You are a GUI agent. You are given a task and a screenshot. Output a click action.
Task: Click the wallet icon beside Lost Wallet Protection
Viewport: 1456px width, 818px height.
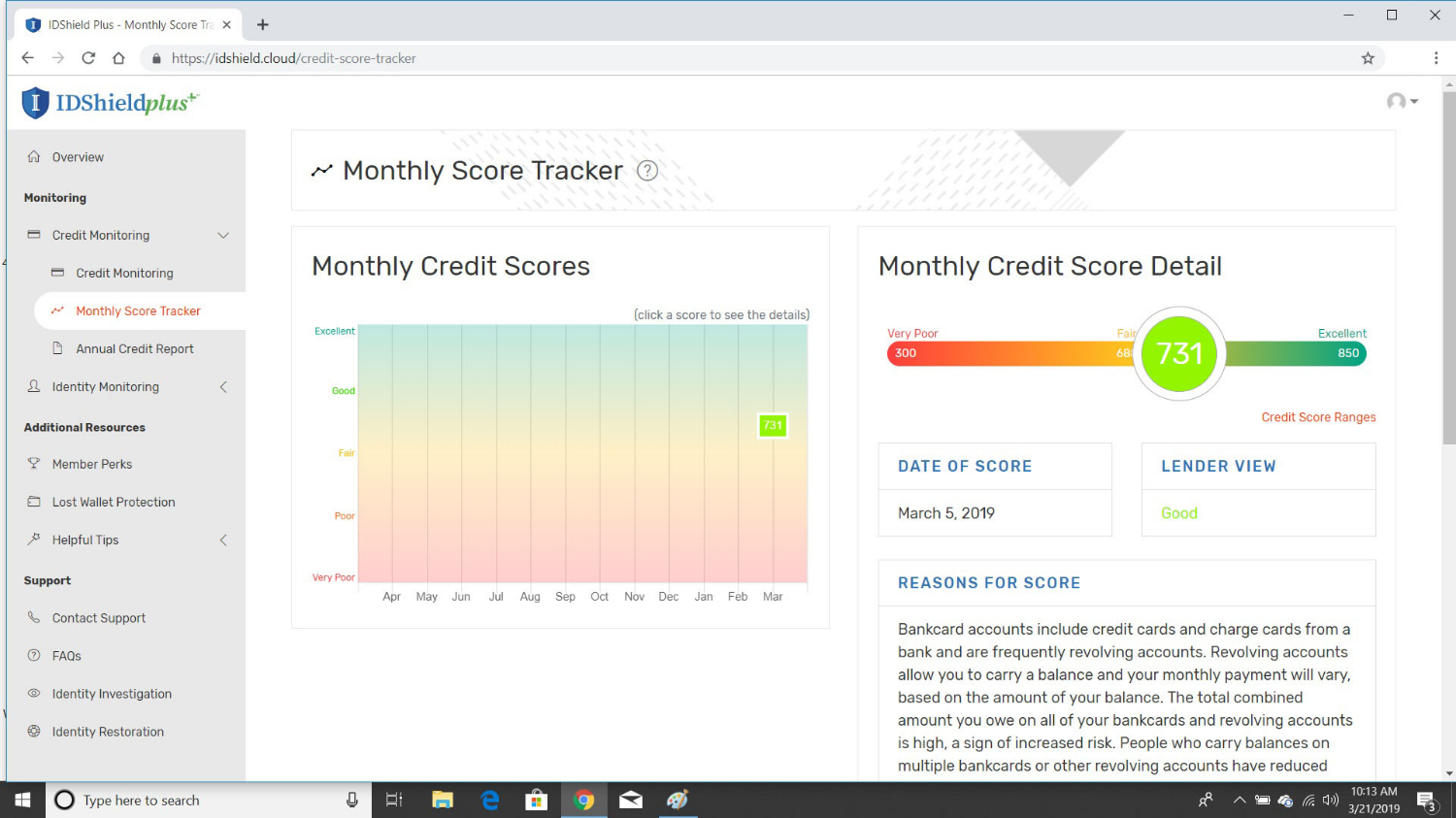tap(34, 502)
